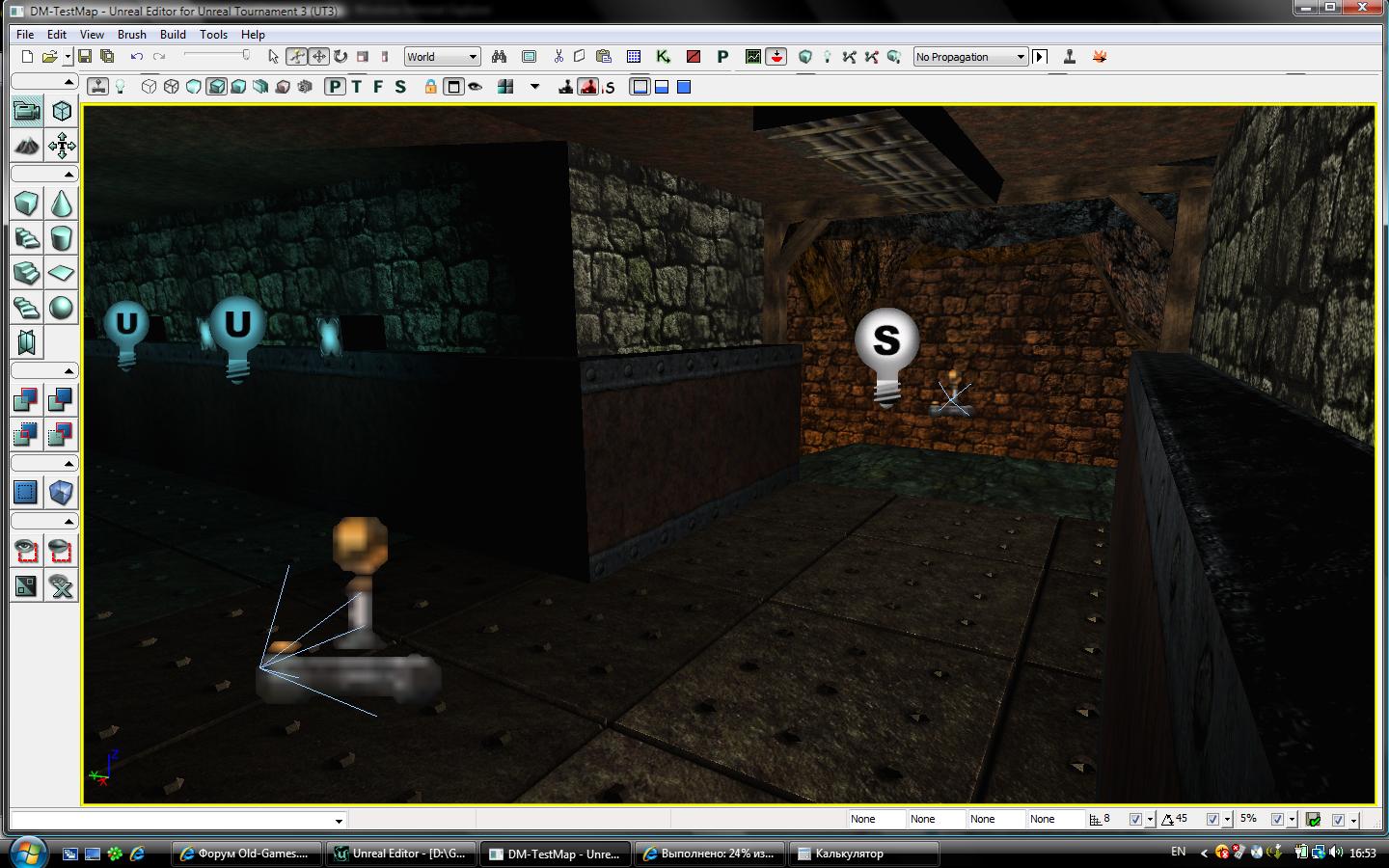This screenshot has height=868, width=1389.
Task: Click the CSG Subtract icon
Action: pyautogui.click(x=62, y=399)
